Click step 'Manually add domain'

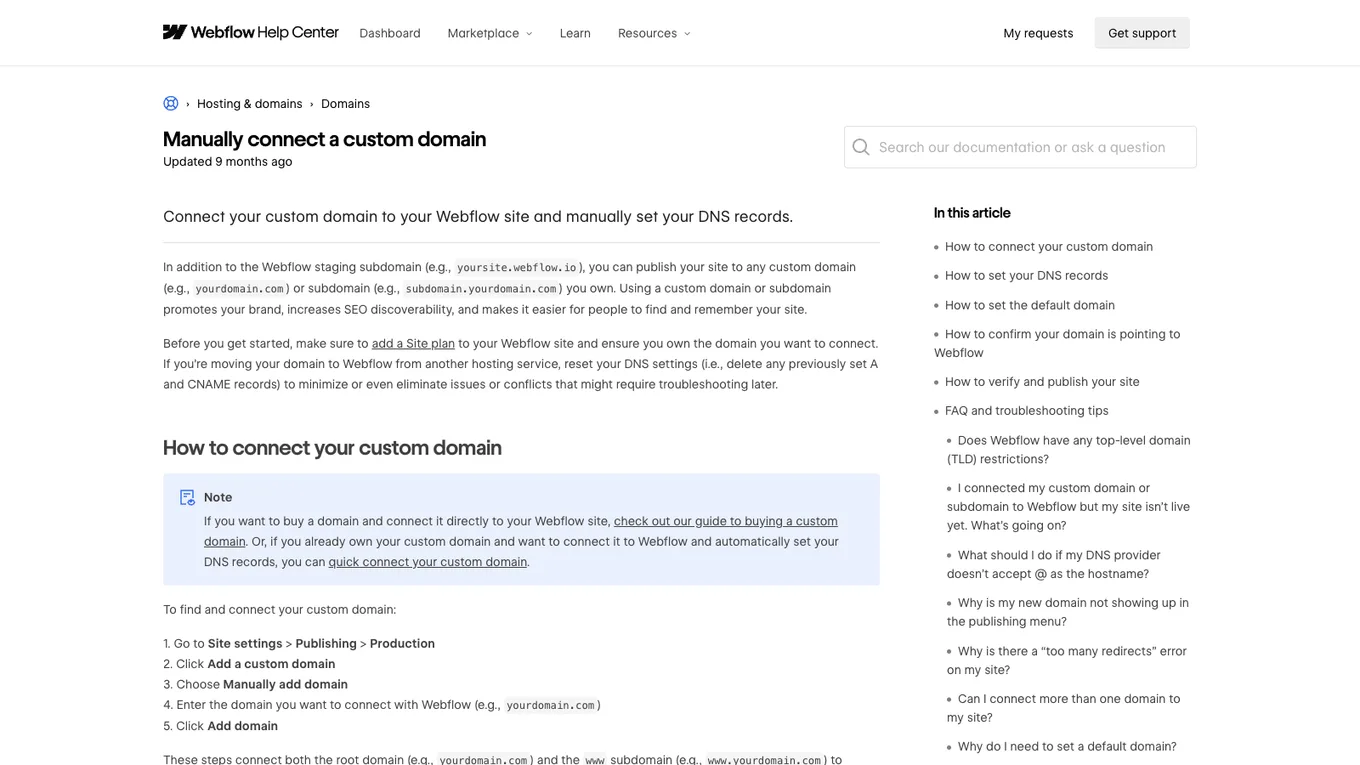click(x=255, y=685)
